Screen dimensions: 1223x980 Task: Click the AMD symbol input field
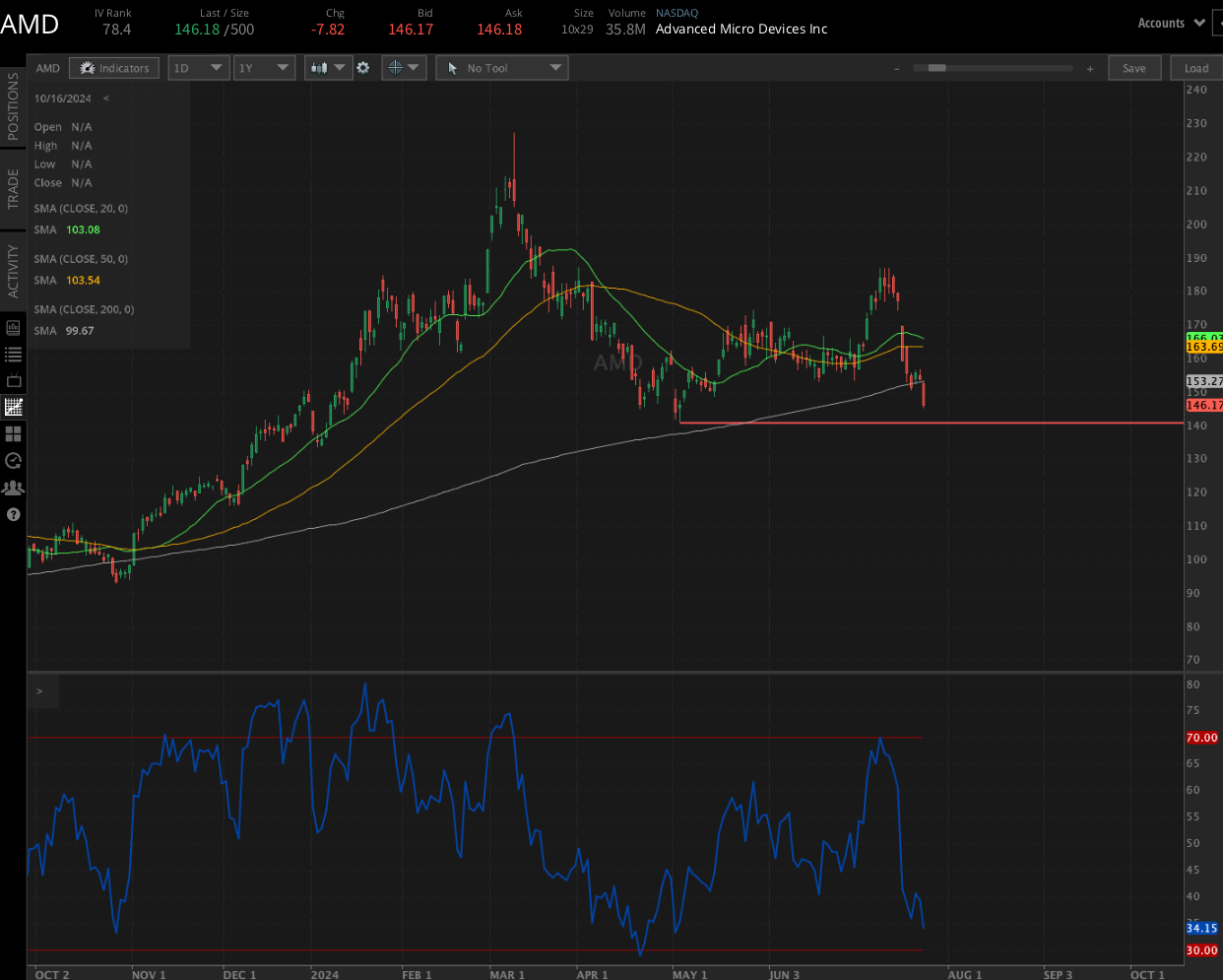click(46, 68)
